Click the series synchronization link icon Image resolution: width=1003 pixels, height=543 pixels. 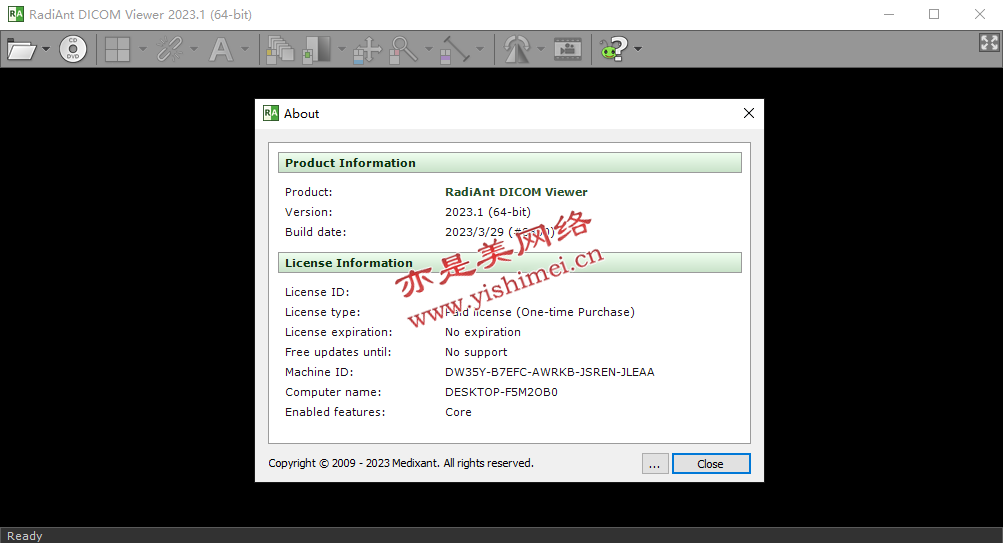pos(170,49)
